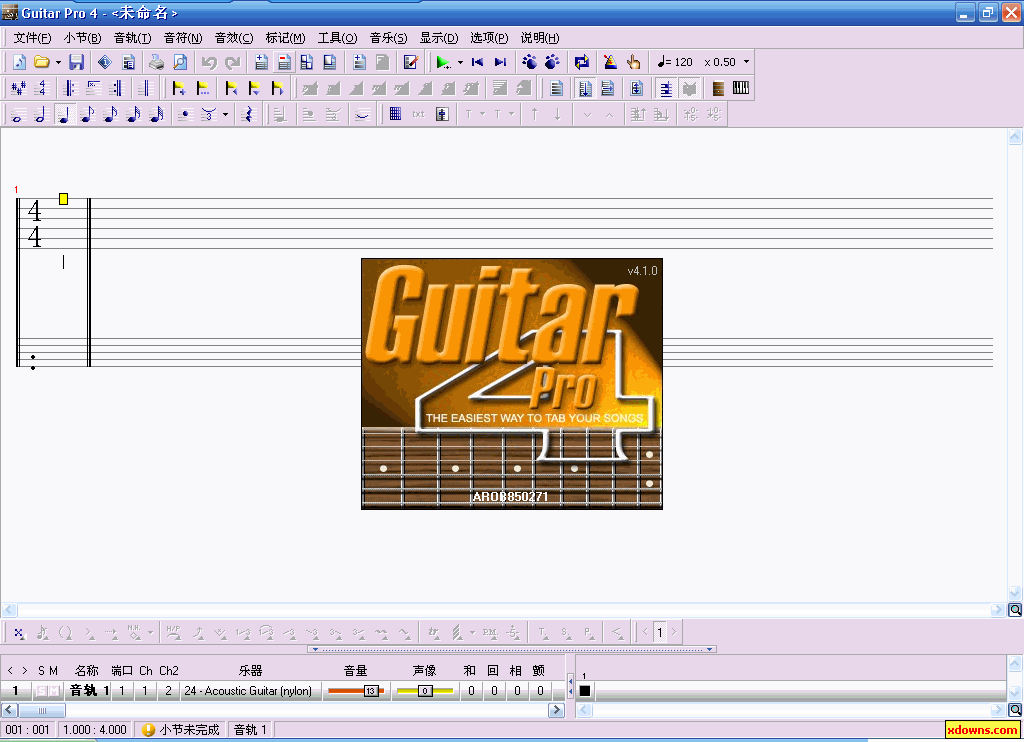Click the measure 1 black block in track overview
Screen dimensions: 1024x742
584,690
